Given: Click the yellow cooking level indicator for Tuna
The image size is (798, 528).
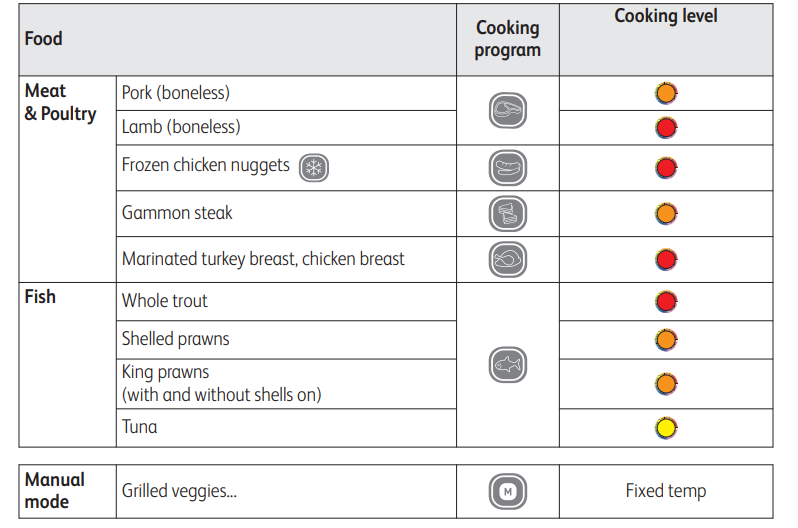Looking at the screenshot, I should coord(666,428).
